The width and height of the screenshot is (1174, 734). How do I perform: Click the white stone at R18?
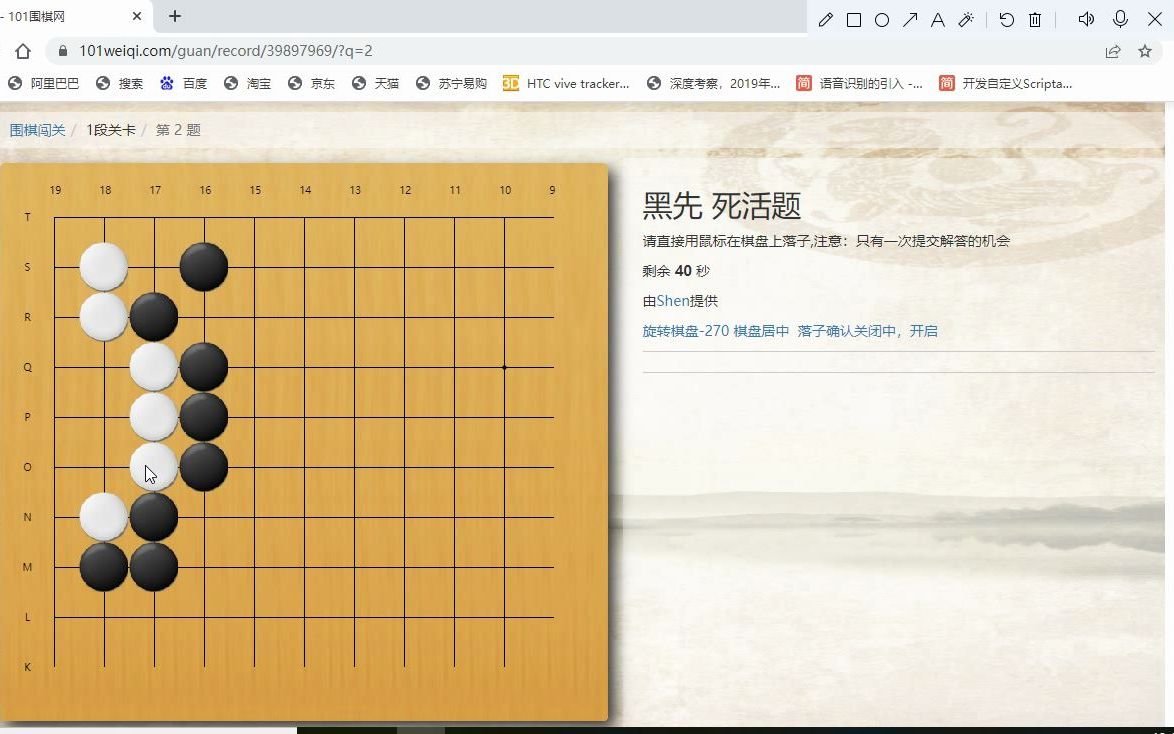[104, 317]
